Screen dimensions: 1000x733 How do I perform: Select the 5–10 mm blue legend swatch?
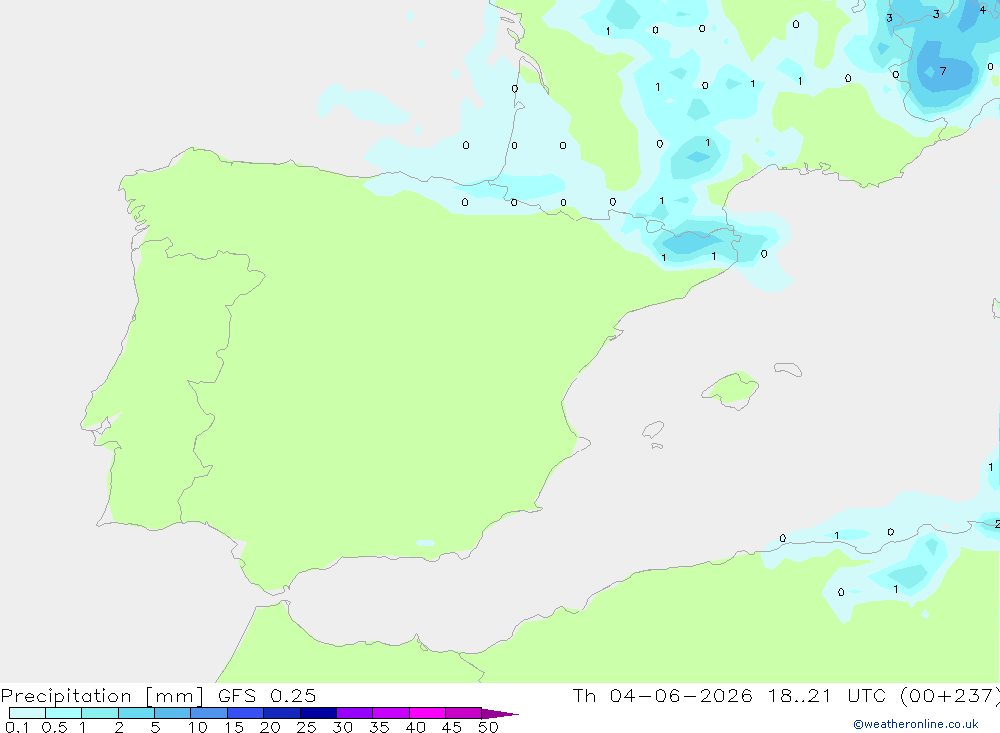[x=173, y=713]
